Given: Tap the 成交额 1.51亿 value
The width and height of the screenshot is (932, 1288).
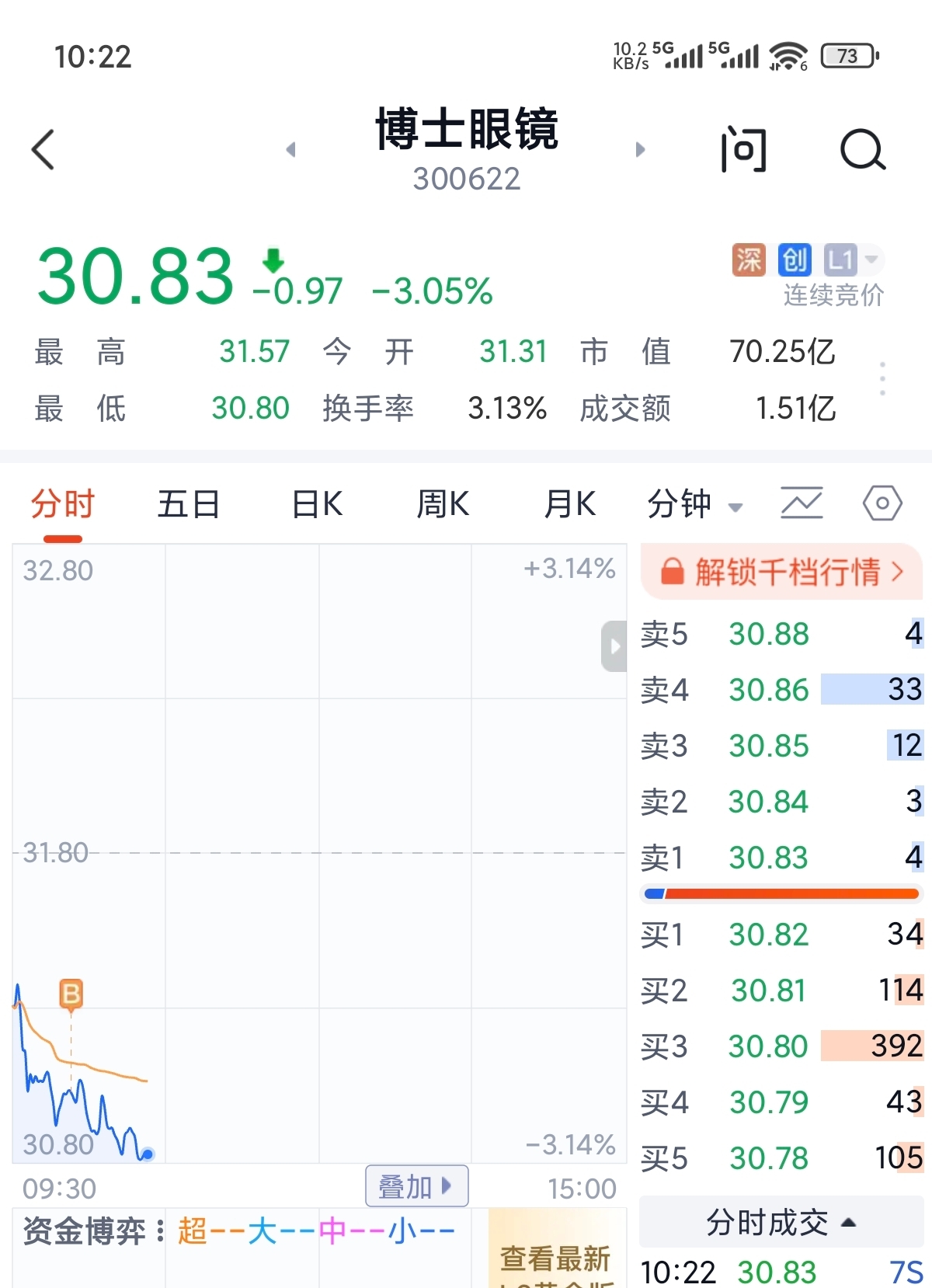Looking at the screenshot, I should 795,409.
